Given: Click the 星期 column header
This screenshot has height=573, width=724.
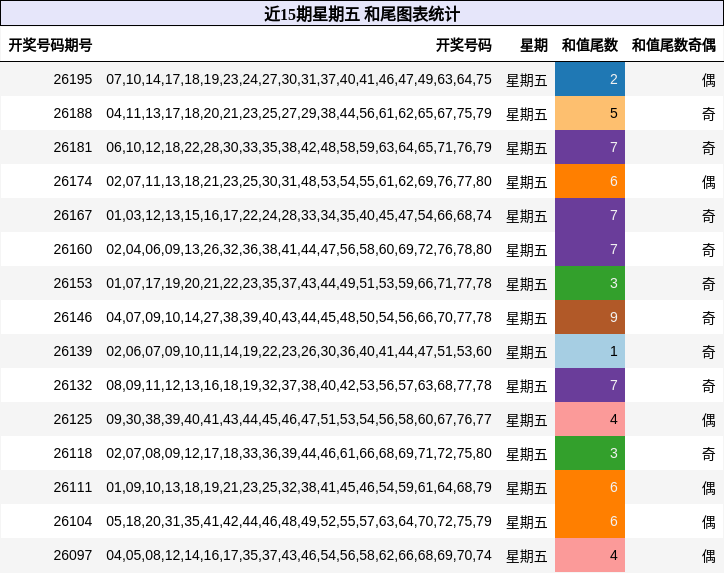Looking at the screenshot, I should pyautogui.click(x=534, y=45).
